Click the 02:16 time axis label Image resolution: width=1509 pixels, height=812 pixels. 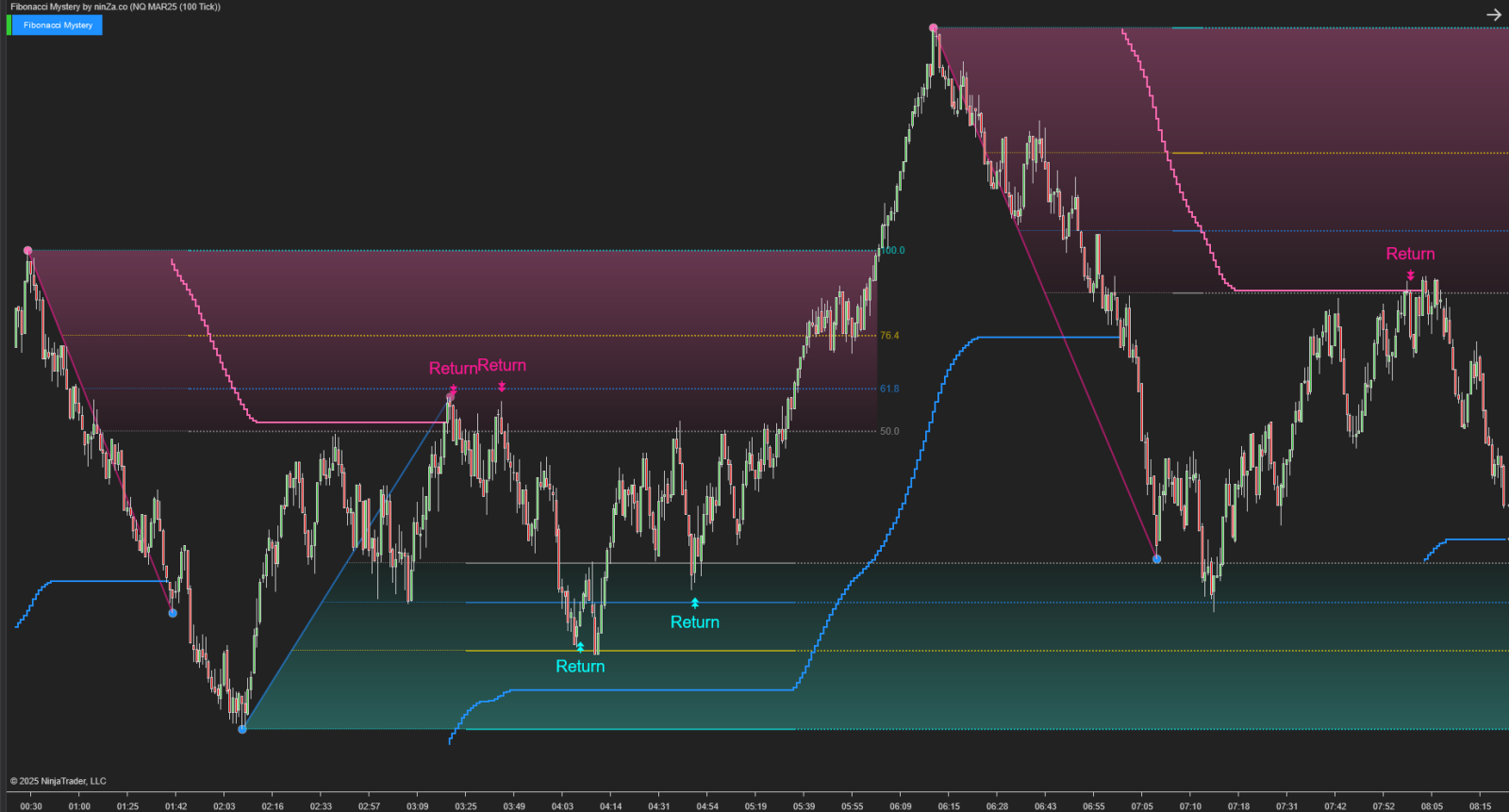click(x=273, y=806)
